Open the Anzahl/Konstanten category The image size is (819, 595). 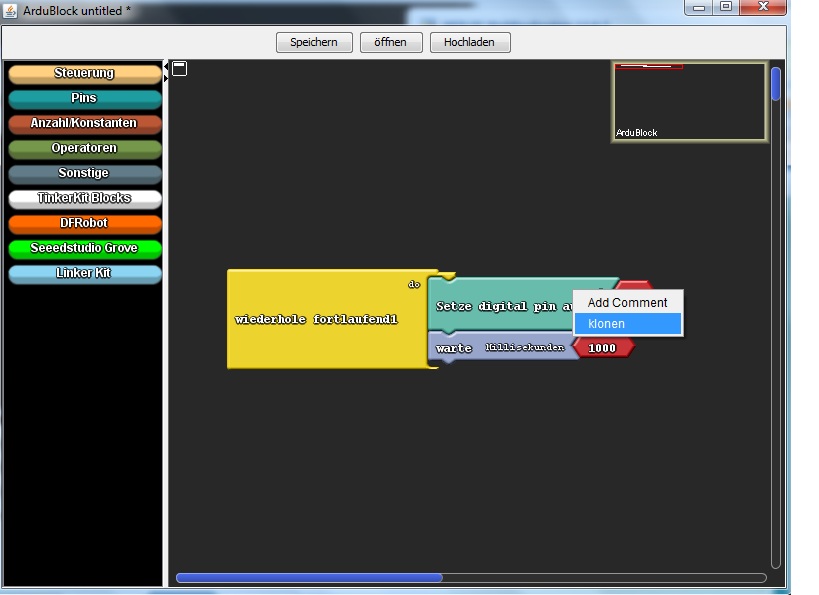[84, 123]
